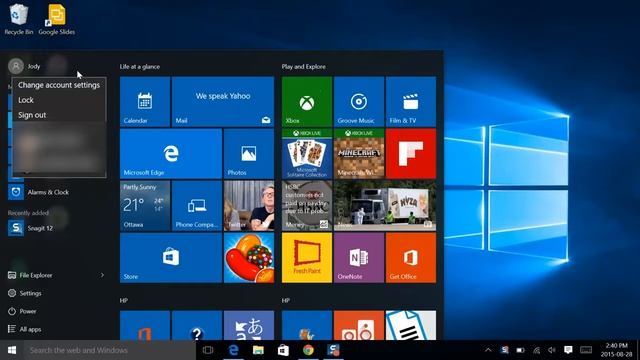Open the Snagit icon on the taskbar
The image size is (640, 360).
tap(333, 350)
